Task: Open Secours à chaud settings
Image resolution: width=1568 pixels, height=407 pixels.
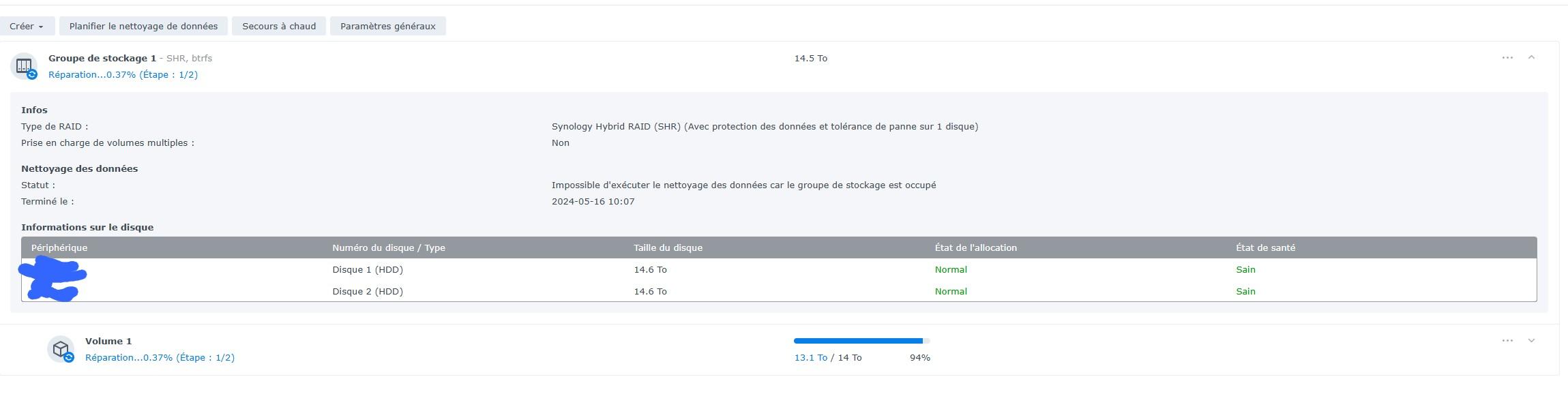Action: tap(279, 27)
